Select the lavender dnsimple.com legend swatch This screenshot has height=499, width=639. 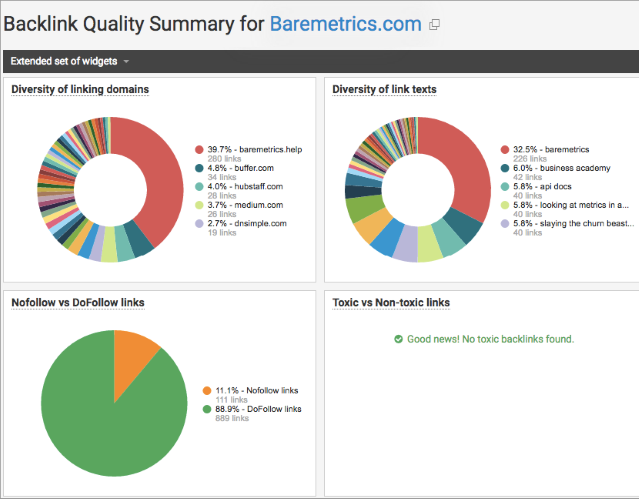coord(199,223)
